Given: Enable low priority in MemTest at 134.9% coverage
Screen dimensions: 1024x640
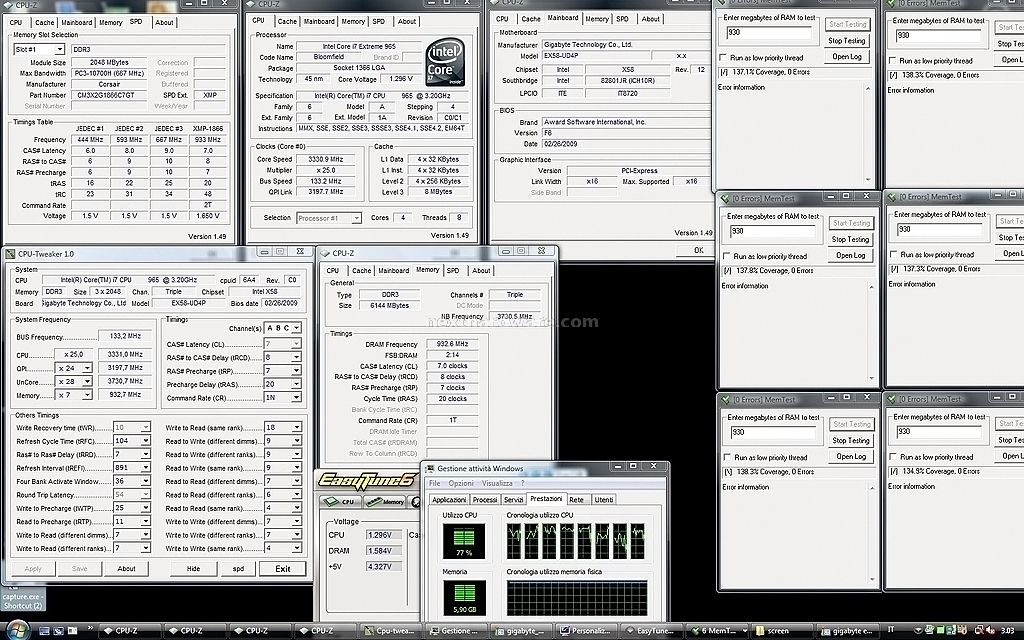Looking at the screenshot, I should 893,456.
